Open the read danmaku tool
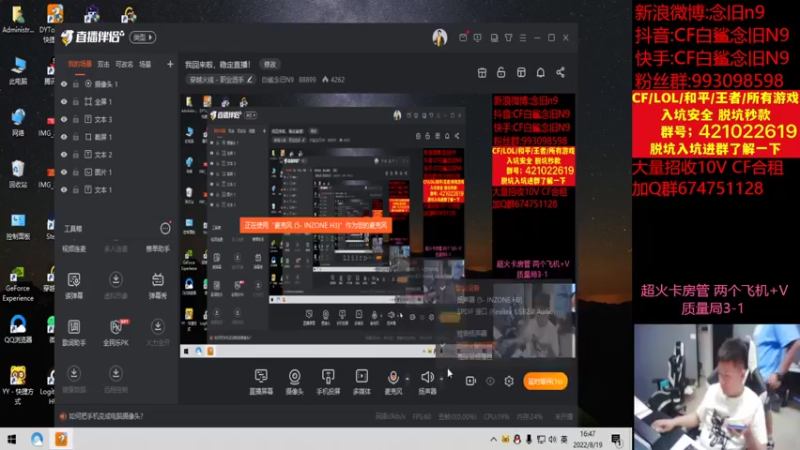 (x=74, y=285)
